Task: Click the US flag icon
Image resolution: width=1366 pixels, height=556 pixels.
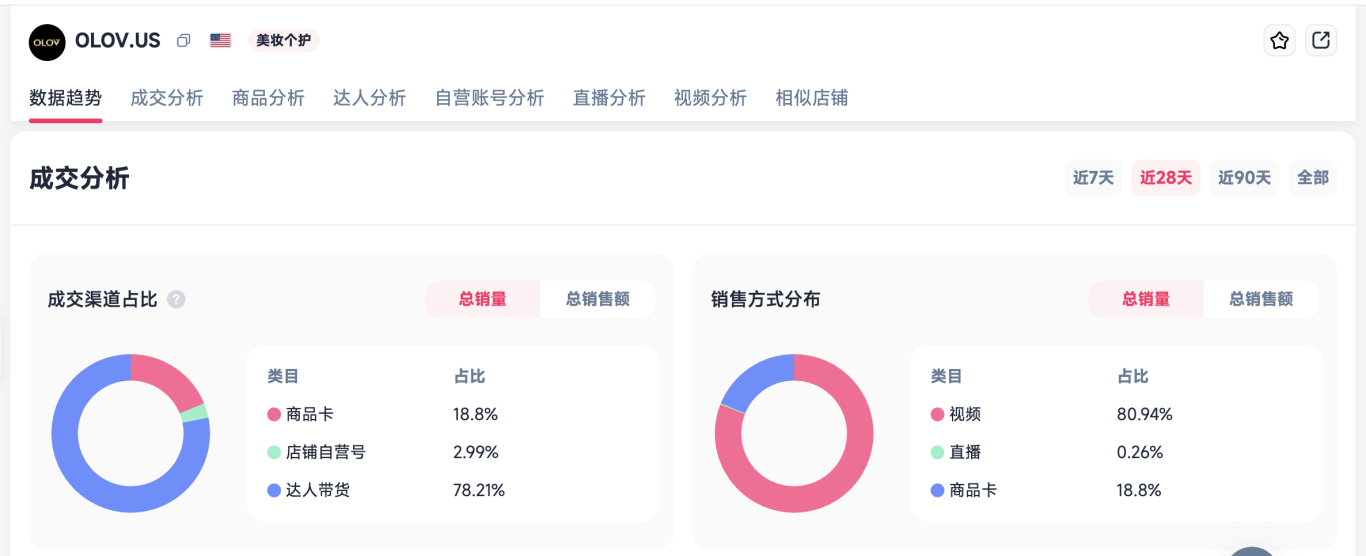Action: 220,41
